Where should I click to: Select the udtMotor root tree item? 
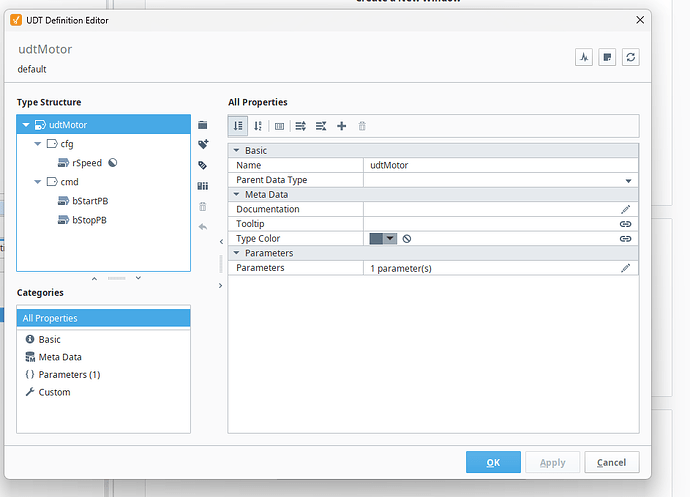click(x=103, y=125)
